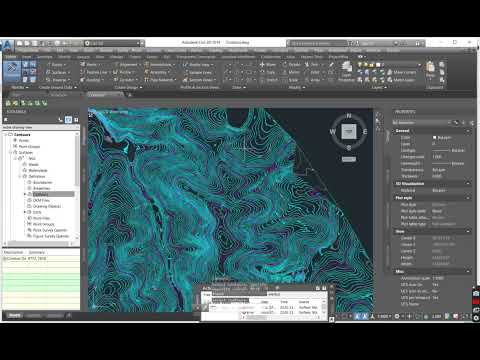Select the Intersections tool

click(x=159, y=64)
